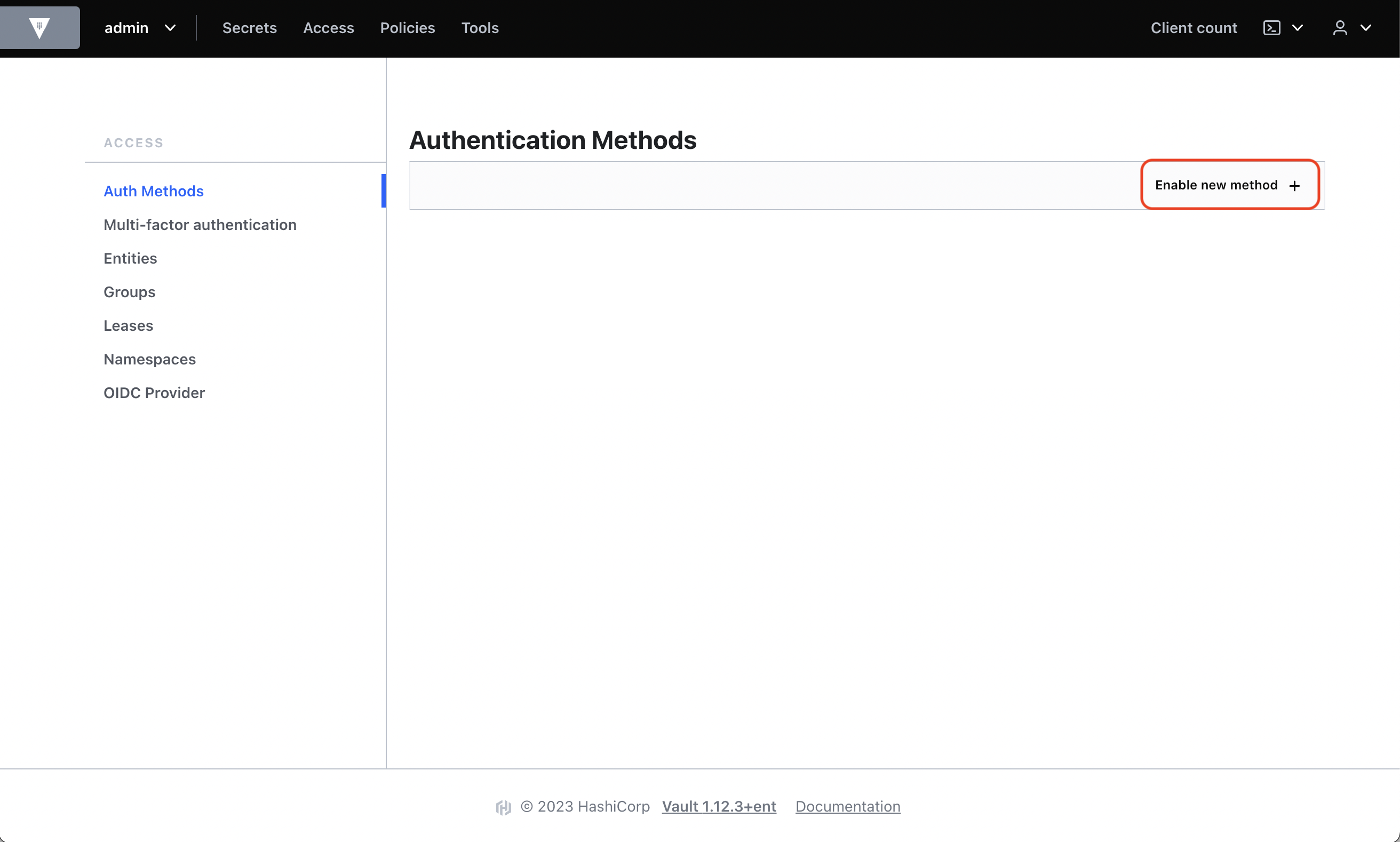Open the user profile icon
The image size is (1400, 842).
1340,28
